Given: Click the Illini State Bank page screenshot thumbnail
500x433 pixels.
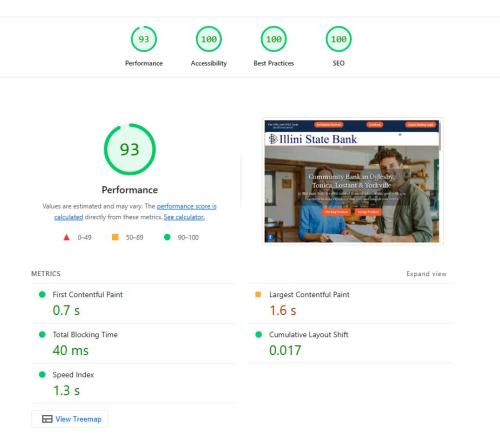Looking at the screenshot, I should [352, 181].
